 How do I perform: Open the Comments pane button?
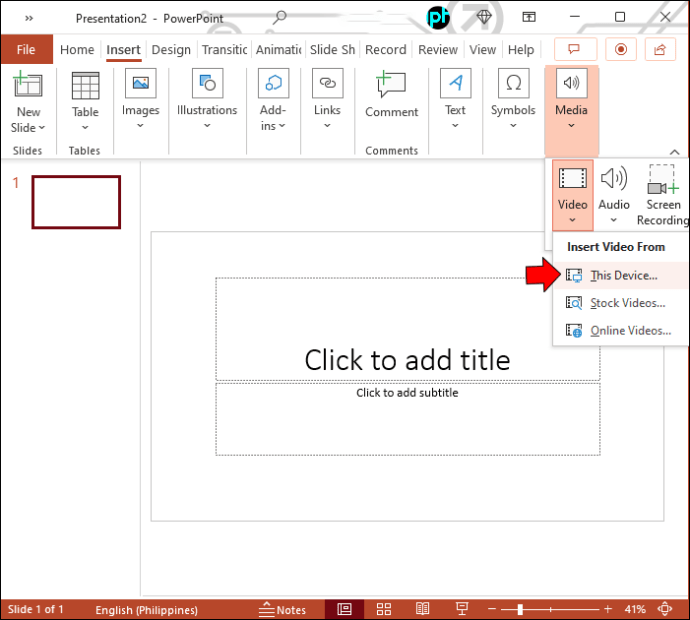click(575, 49)
